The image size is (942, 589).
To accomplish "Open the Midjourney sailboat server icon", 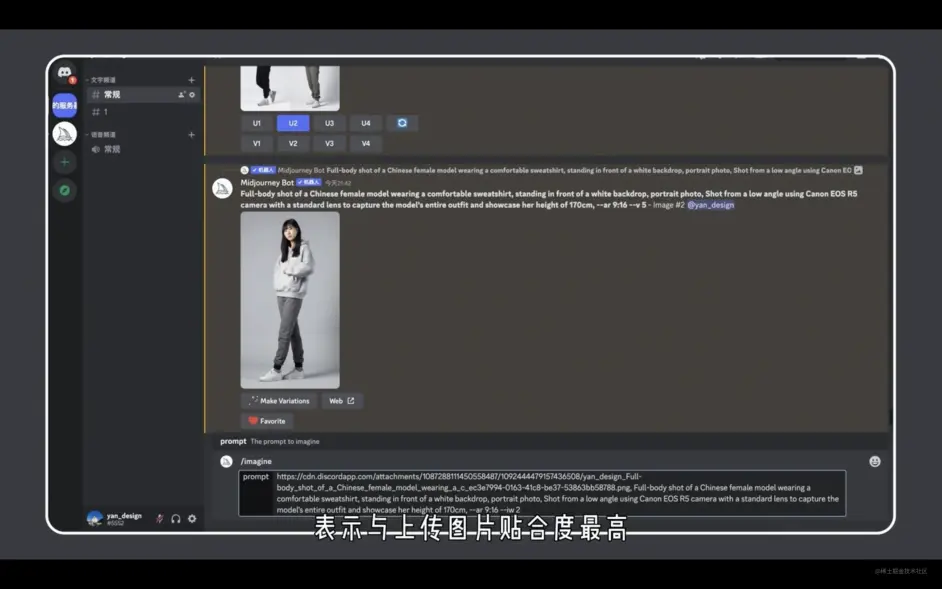I will [64, 133].
